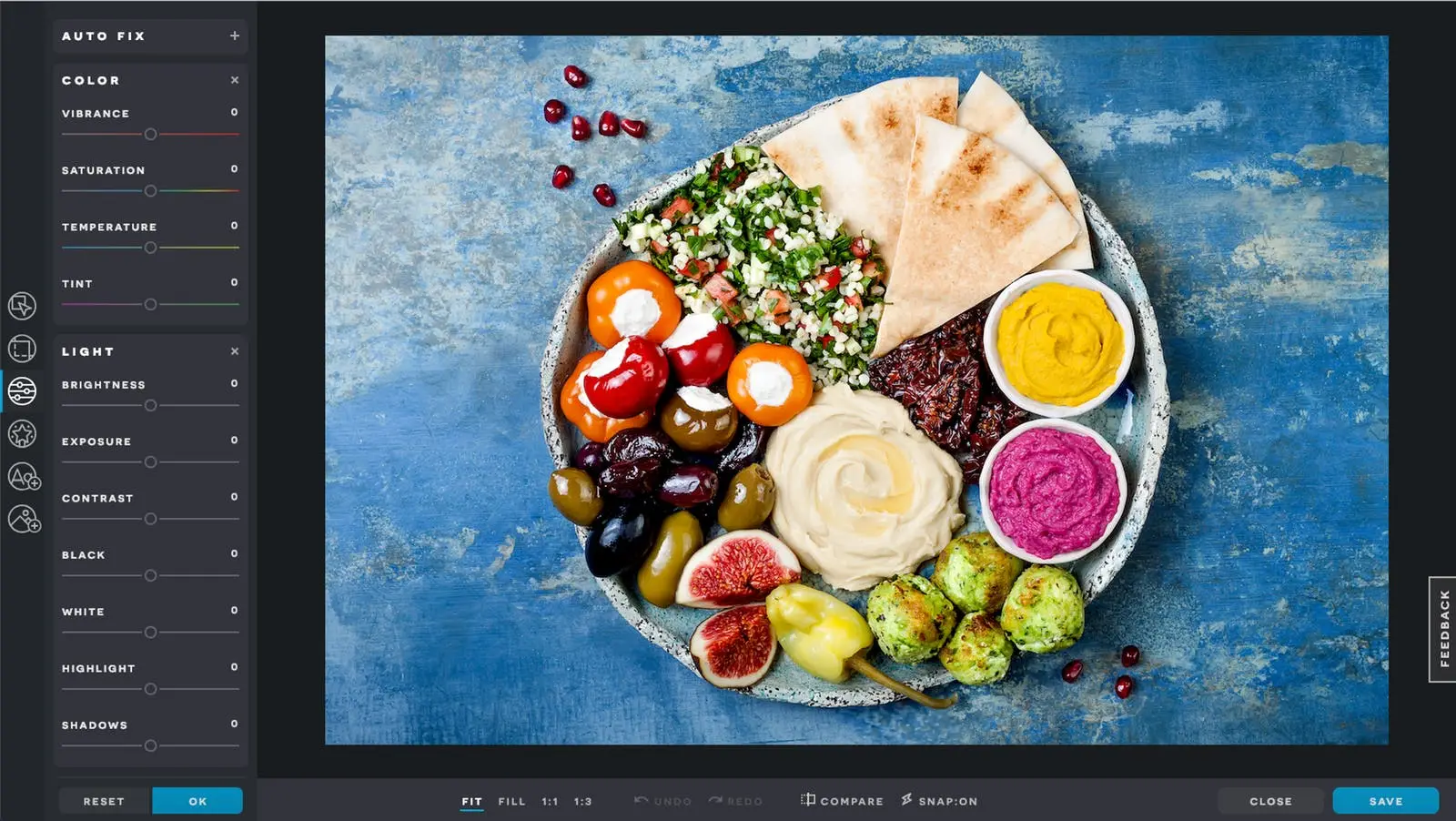Switch to 1:1 zoom view
Screen dimensions: 1456x821
550,801
